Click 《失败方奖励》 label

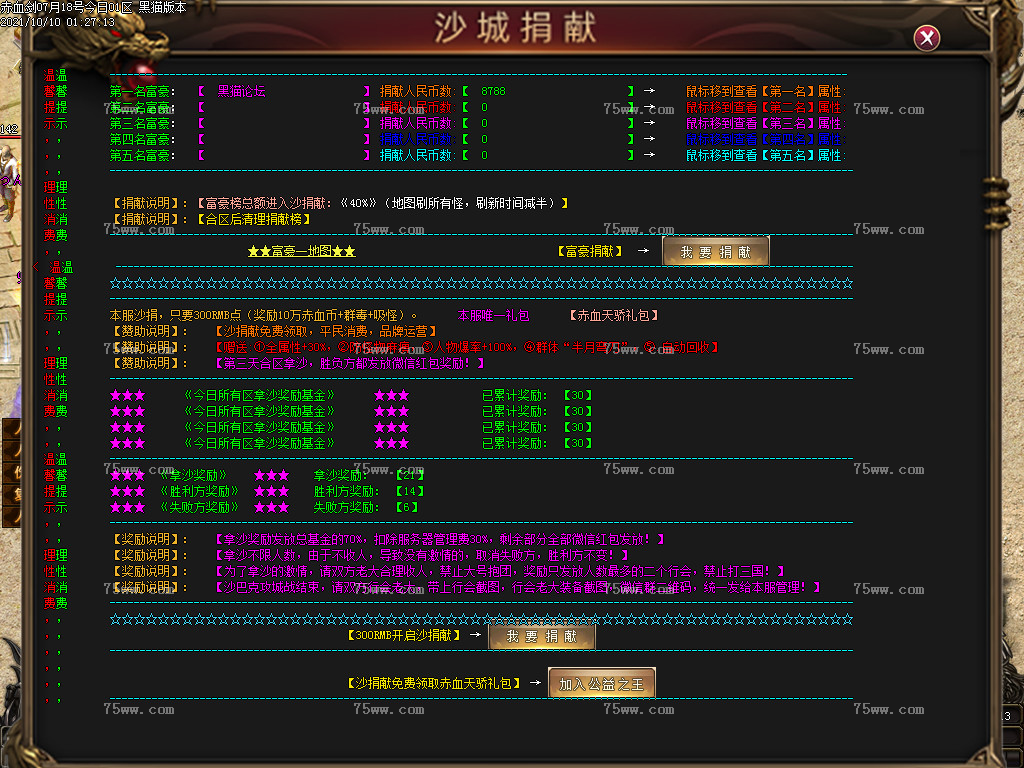199,507
